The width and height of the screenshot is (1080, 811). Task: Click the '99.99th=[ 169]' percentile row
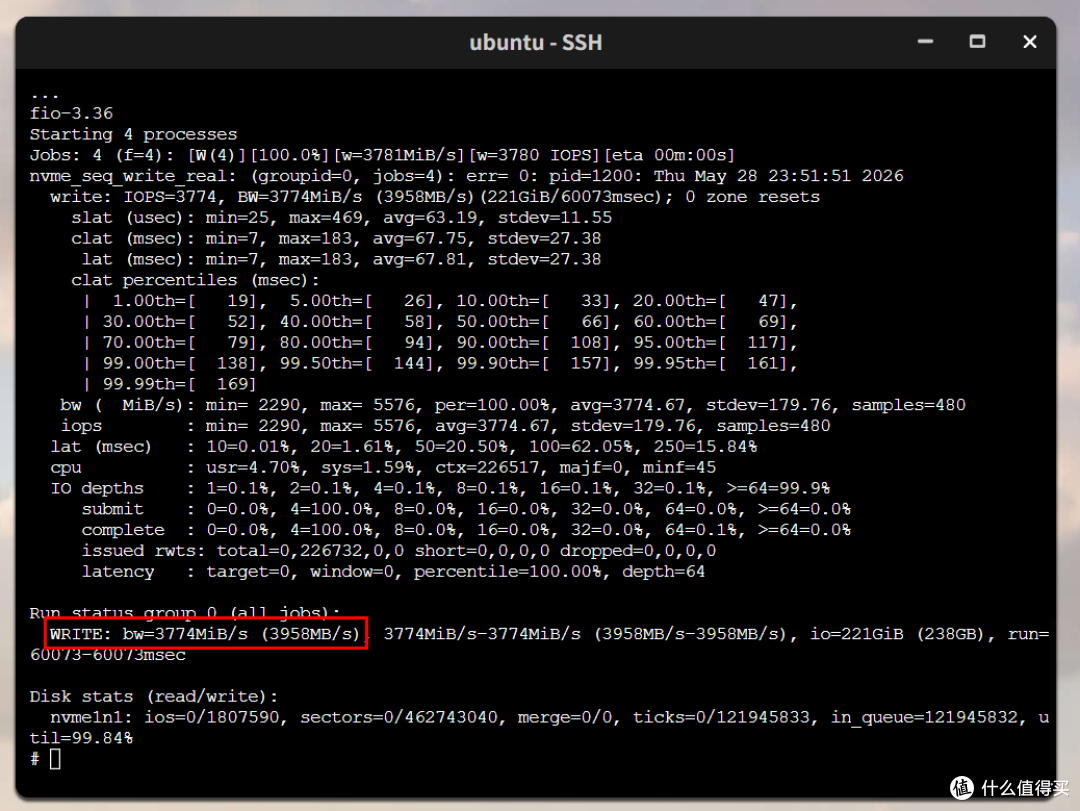coord(169,384)
